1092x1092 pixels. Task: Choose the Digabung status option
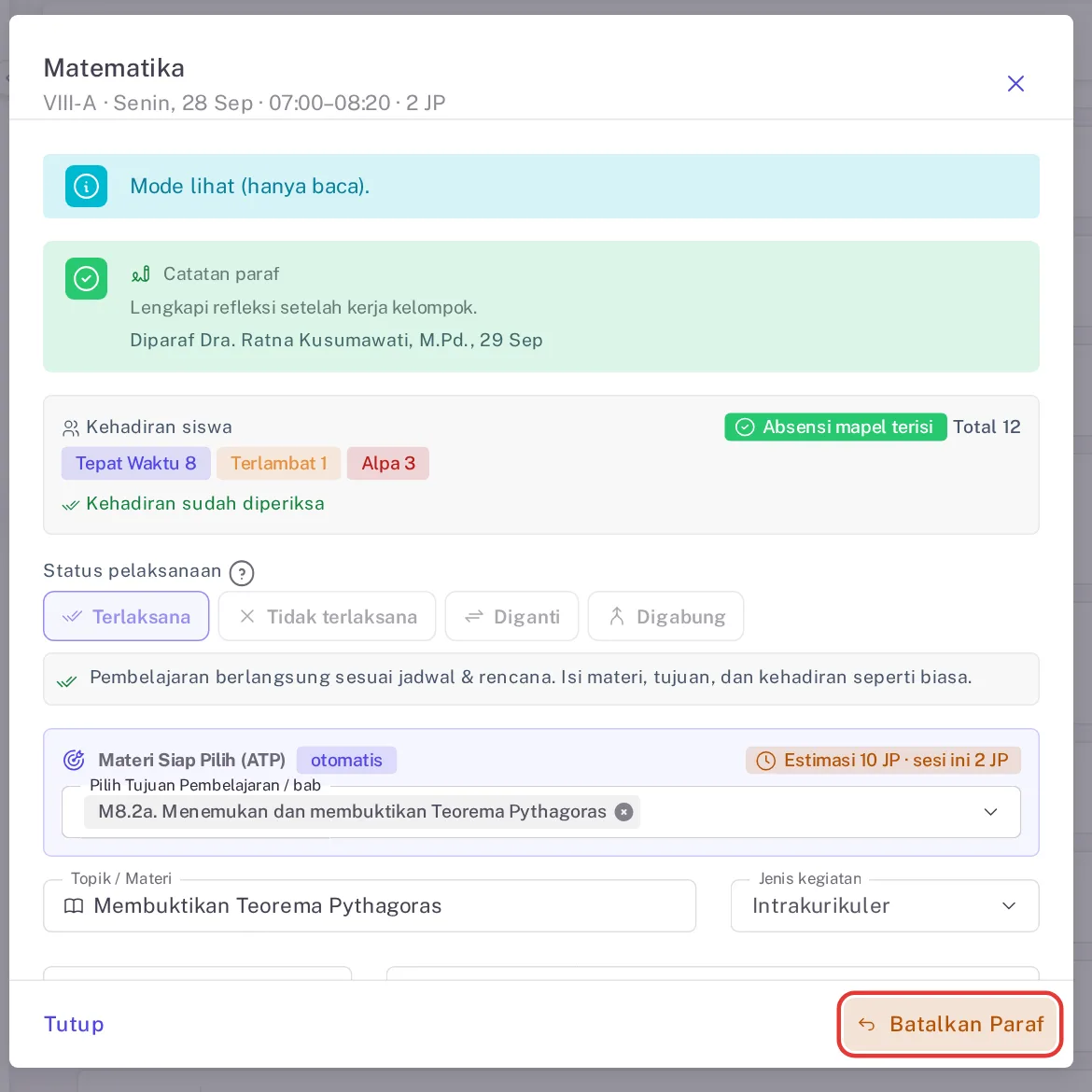pyautogui.click(x=665, y=616)
